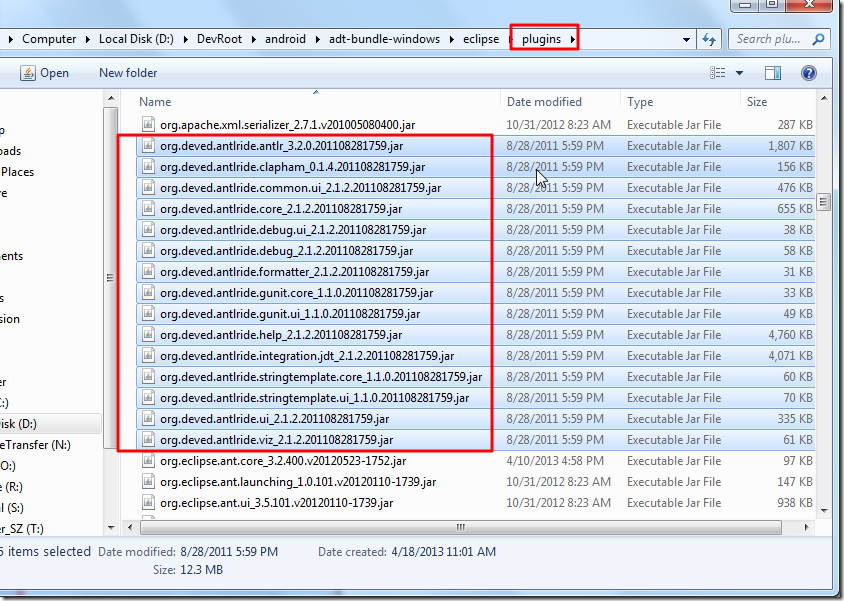Select org.deved.antlride.core_2.1.2 file name
844x601 pixels.
[x=281, y=209]
